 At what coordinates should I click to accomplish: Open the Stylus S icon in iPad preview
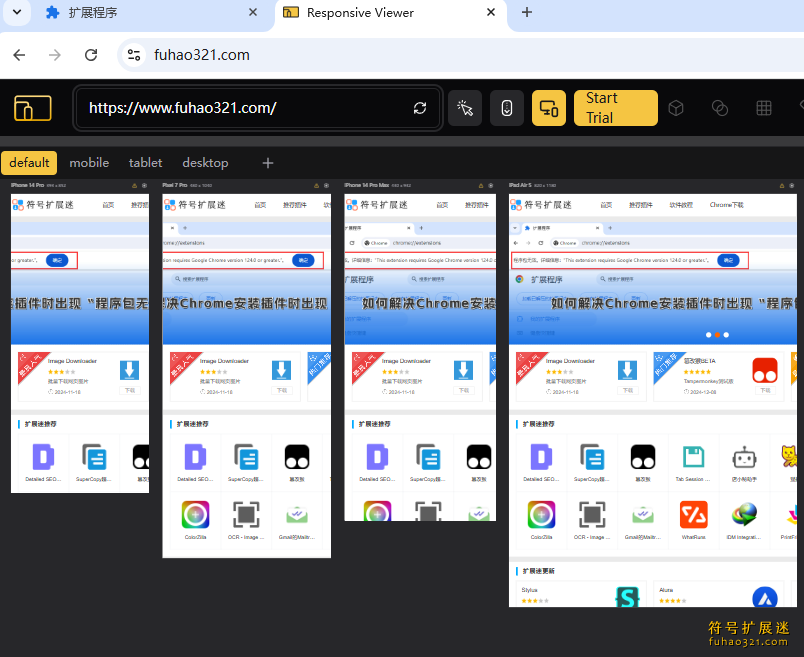tap(628, 597)
